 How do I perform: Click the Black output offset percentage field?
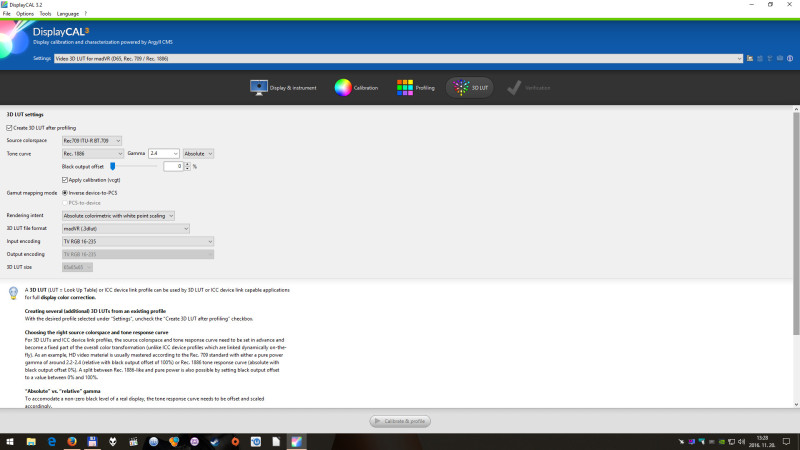pos(173,167)
